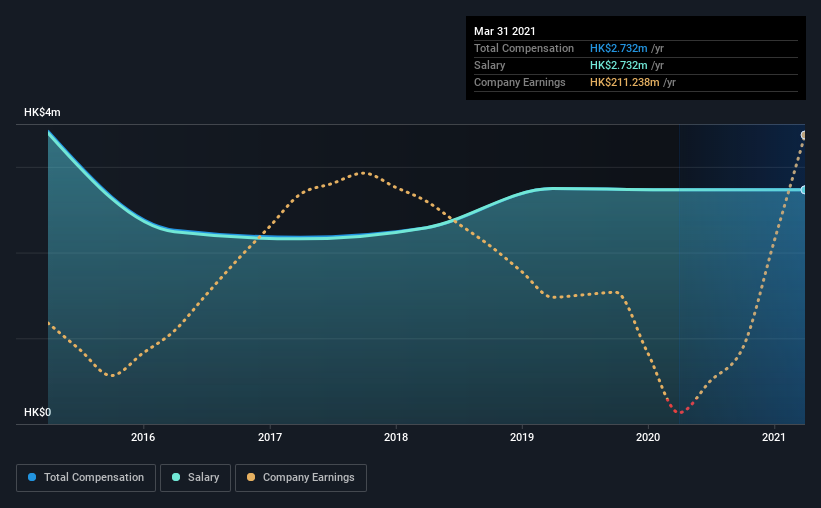
Task: Toggle the Company Earnings legend button
Action: [301, 478]
